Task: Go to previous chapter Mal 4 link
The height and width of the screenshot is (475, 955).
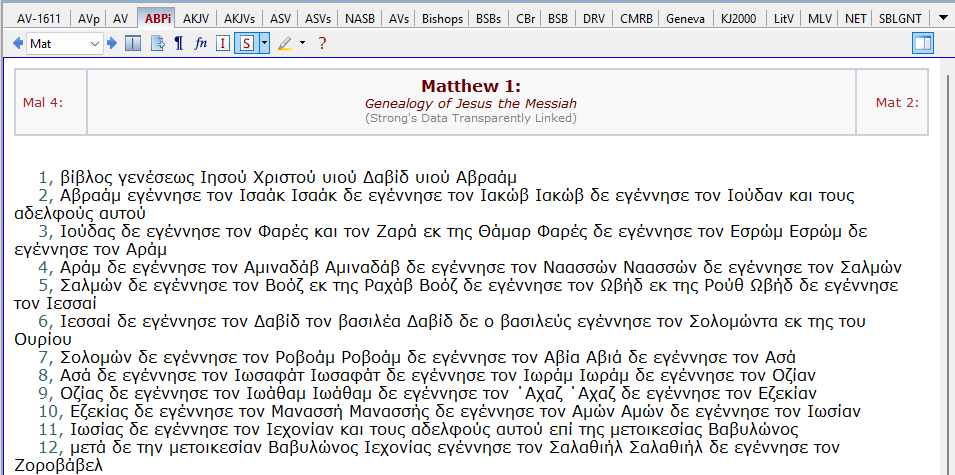Action: click(x=43, y=102)
